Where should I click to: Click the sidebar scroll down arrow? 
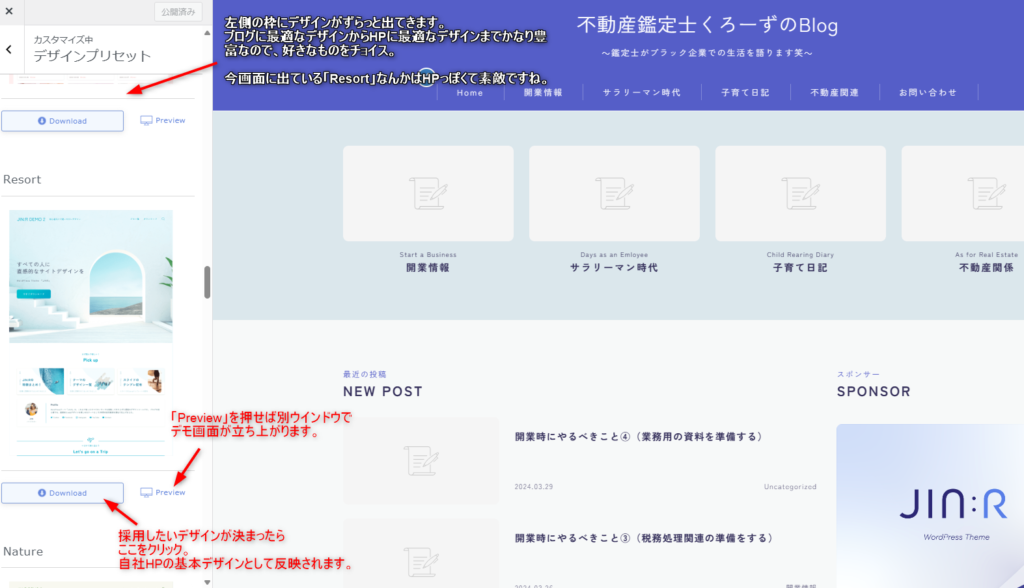point(207,582)
